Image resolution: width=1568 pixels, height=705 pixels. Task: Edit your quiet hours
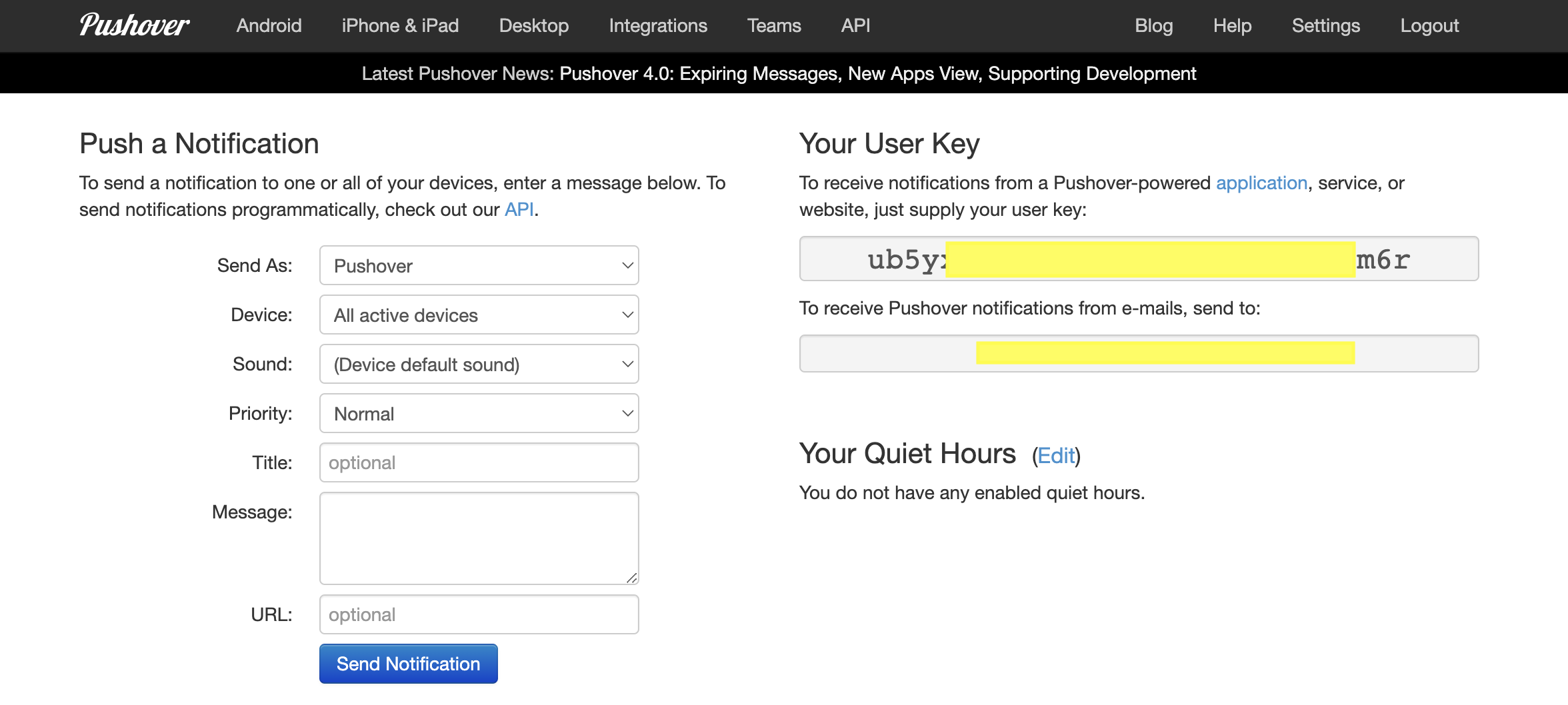(1056, 456)
